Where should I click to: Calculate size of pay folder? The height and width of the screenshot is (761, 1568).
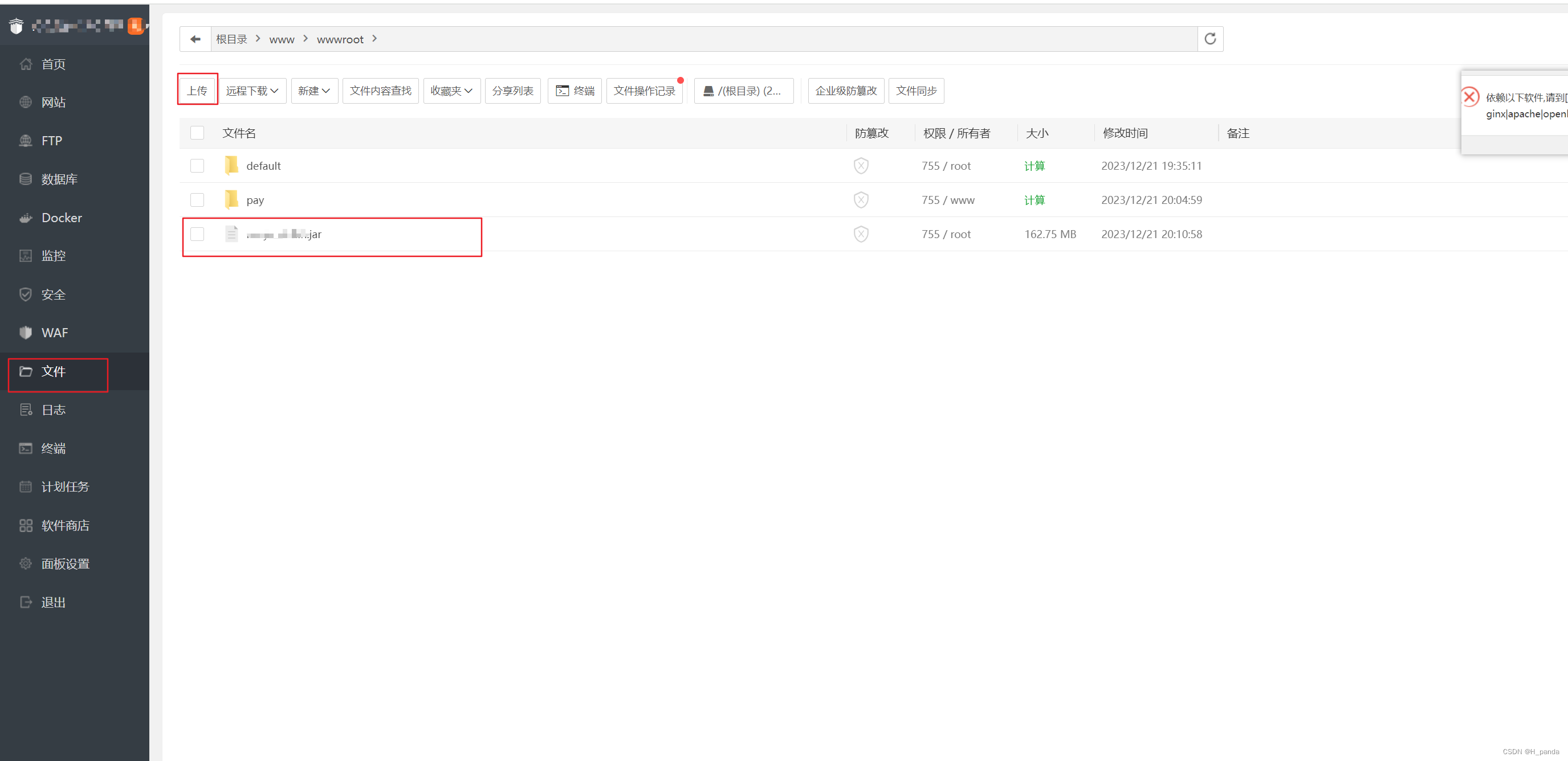[x=1034, y=199]
